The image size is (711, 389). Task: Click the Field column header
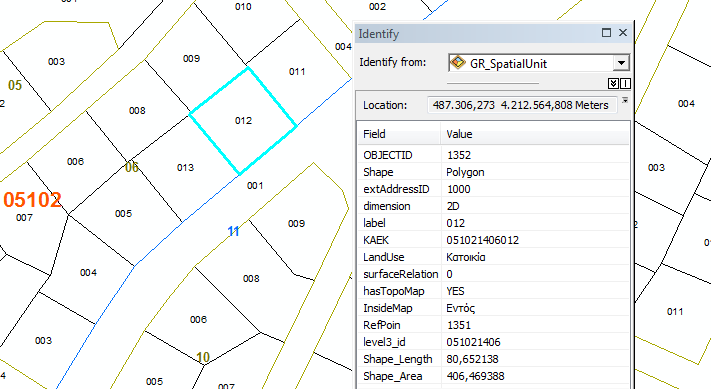pos(399,134)
